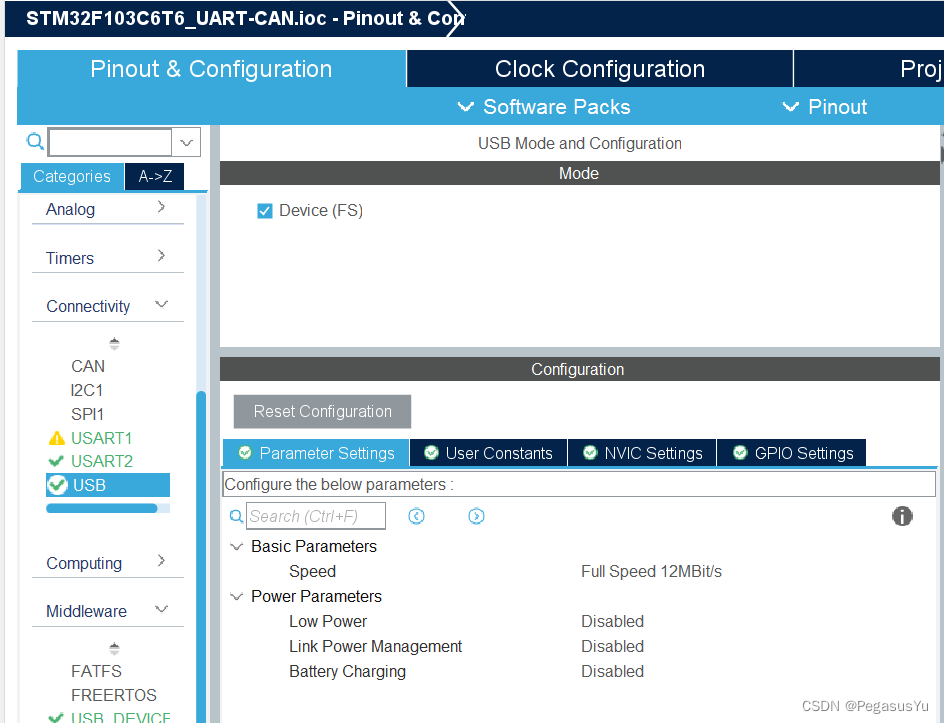Click the green check icon on GPIO Settings tab
This screenshot has height=723, width=944.
pyautogui.click(x=740, y=453)
